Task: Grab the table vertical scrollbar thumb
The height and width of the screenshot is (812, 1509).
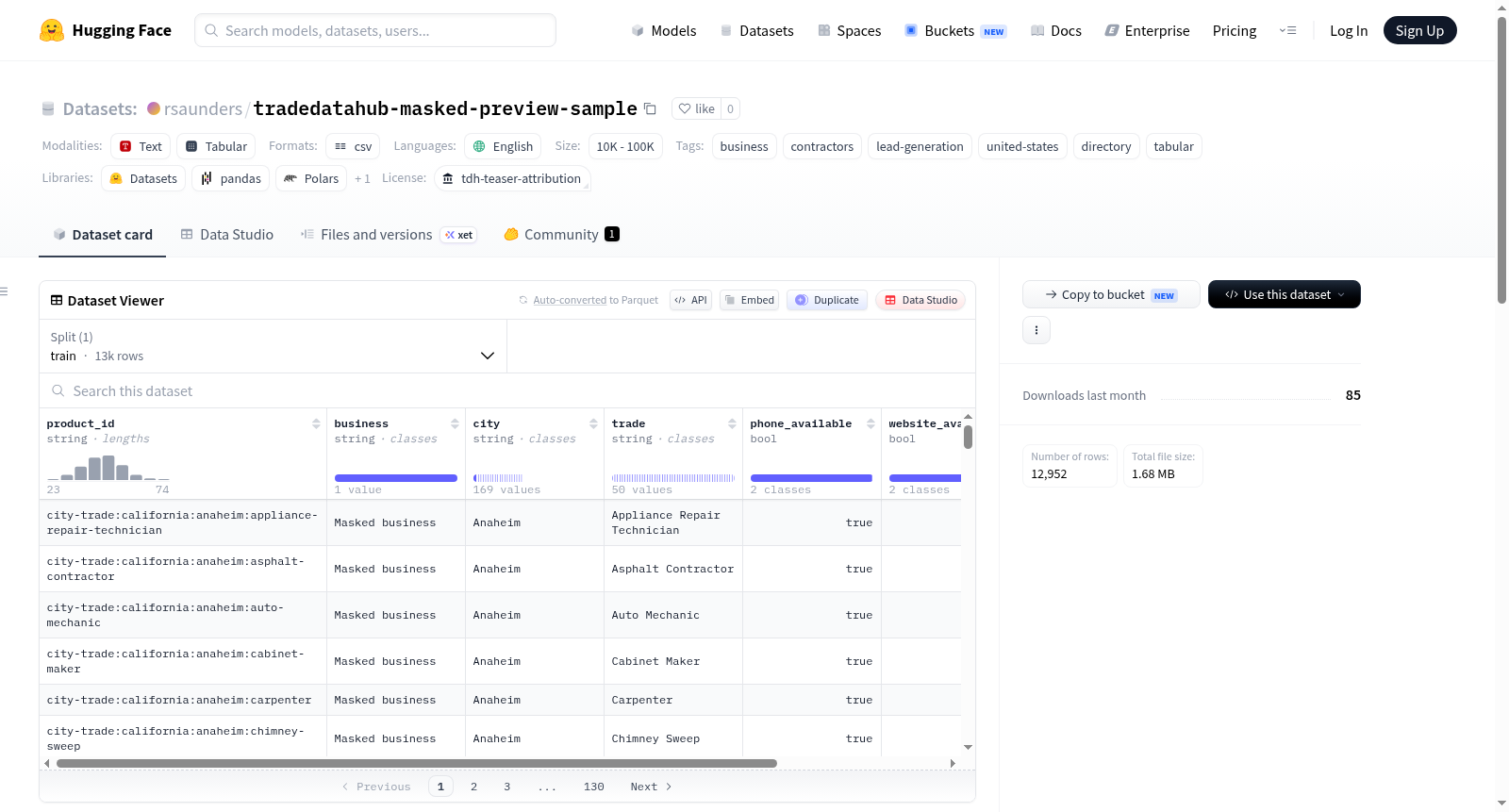Action: 968,438
